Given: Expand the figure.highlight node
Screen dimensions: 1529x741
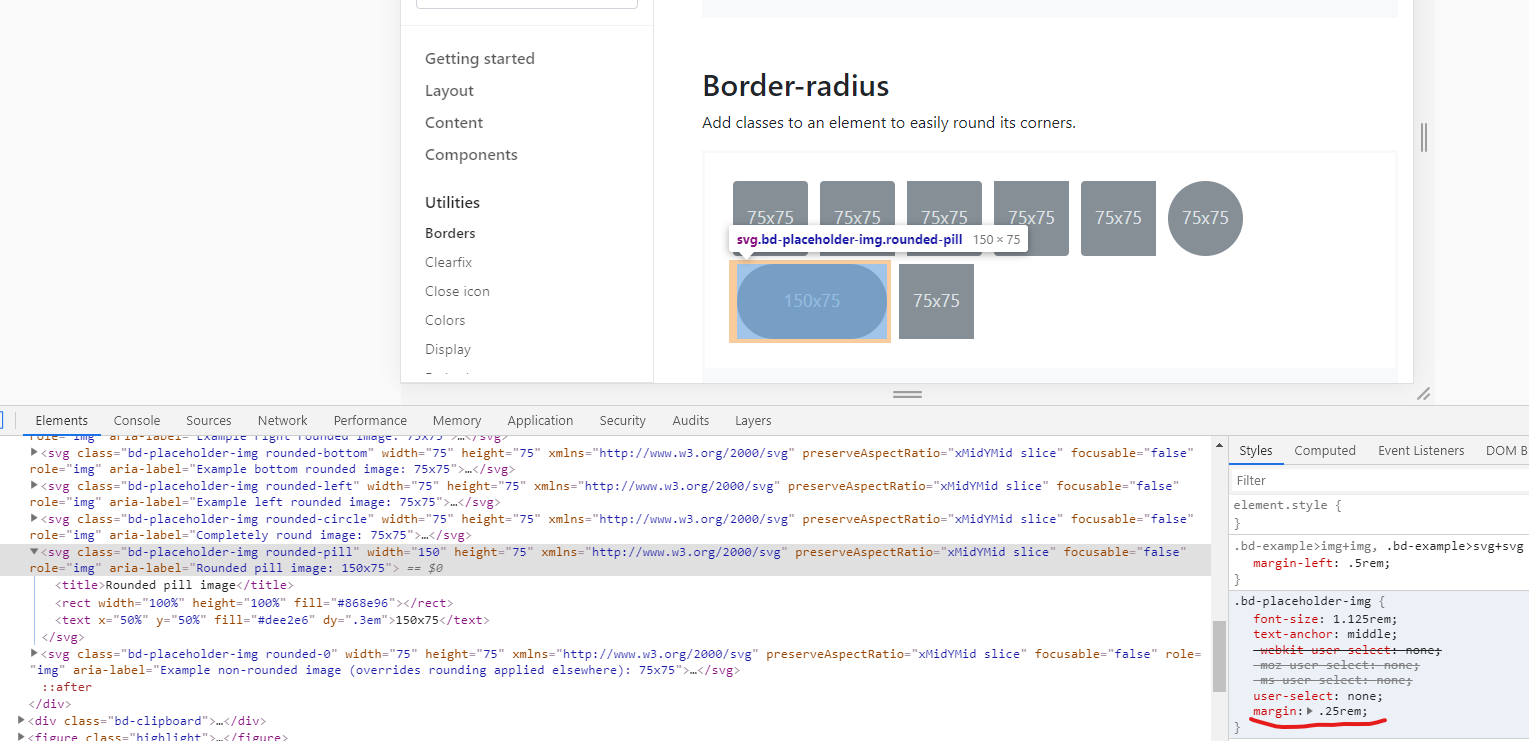Looking at the screenshot, I should [x=23, y=735].
